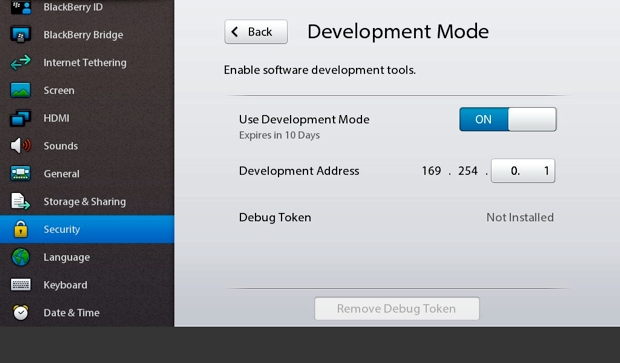Click the '254' address octet
The height and width of the screenshot is (363, 620).
pos(468,170)
